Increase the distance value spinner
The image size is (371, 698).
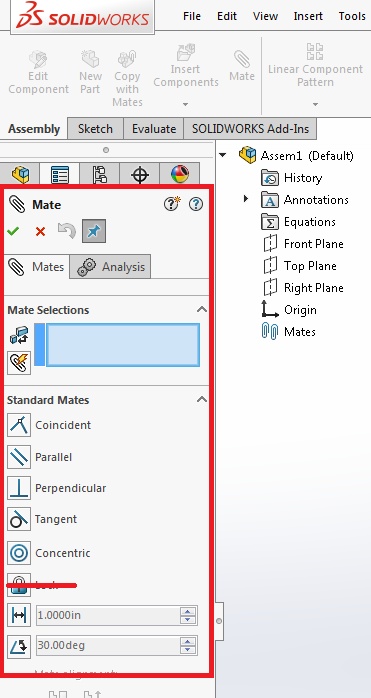[188, 611]
